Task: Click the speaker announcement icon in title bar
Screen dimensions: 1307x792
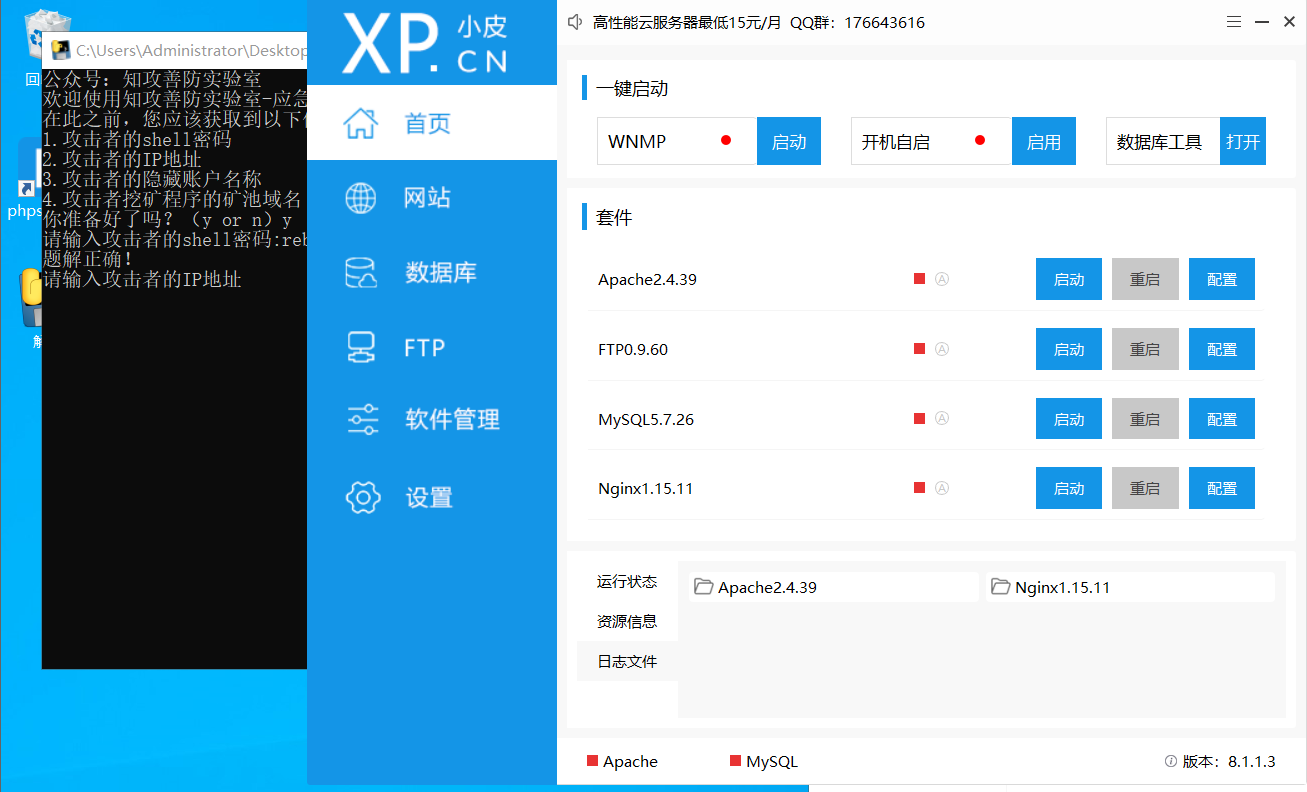Action: point(575,22)
